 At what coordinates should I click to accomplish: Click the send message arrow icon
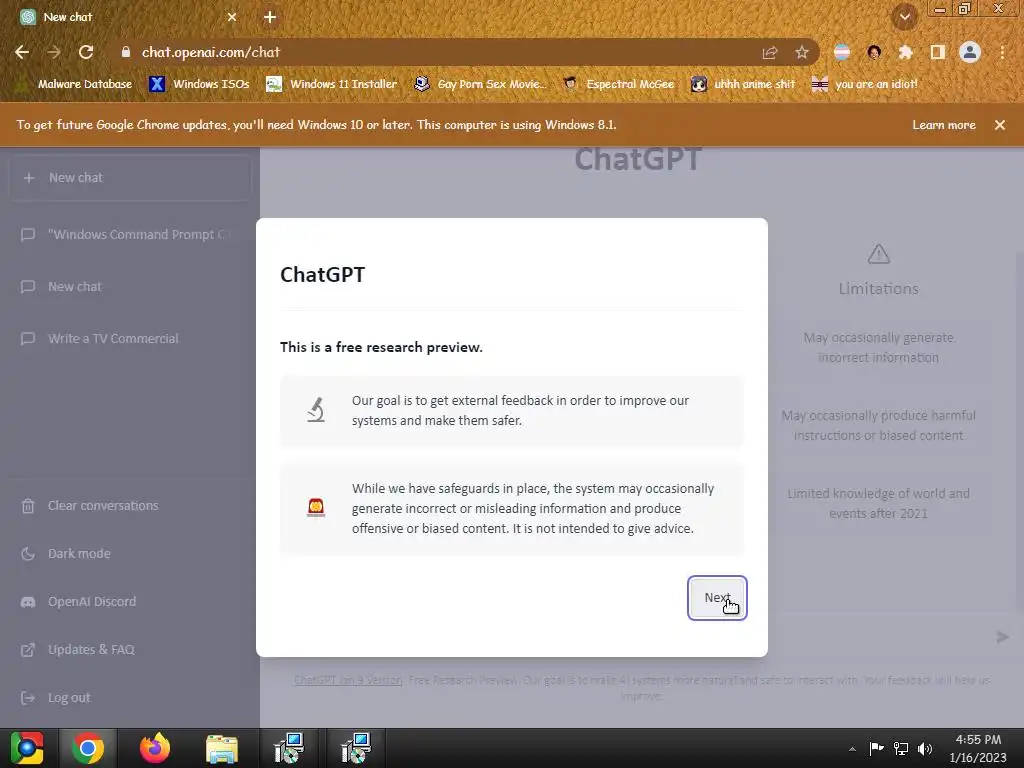point(1002,637)
